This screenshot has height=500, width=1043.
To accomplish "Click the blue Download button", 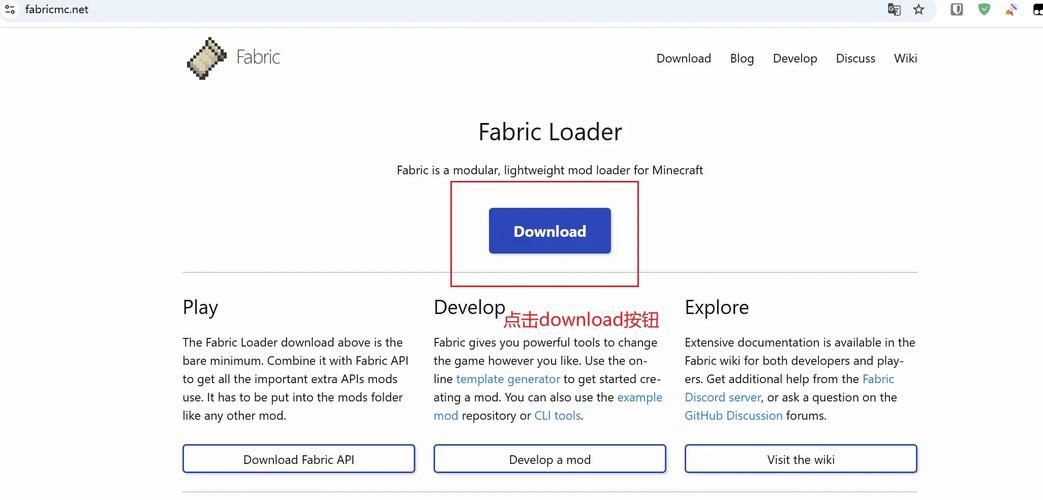I will (x=549, y=231).
